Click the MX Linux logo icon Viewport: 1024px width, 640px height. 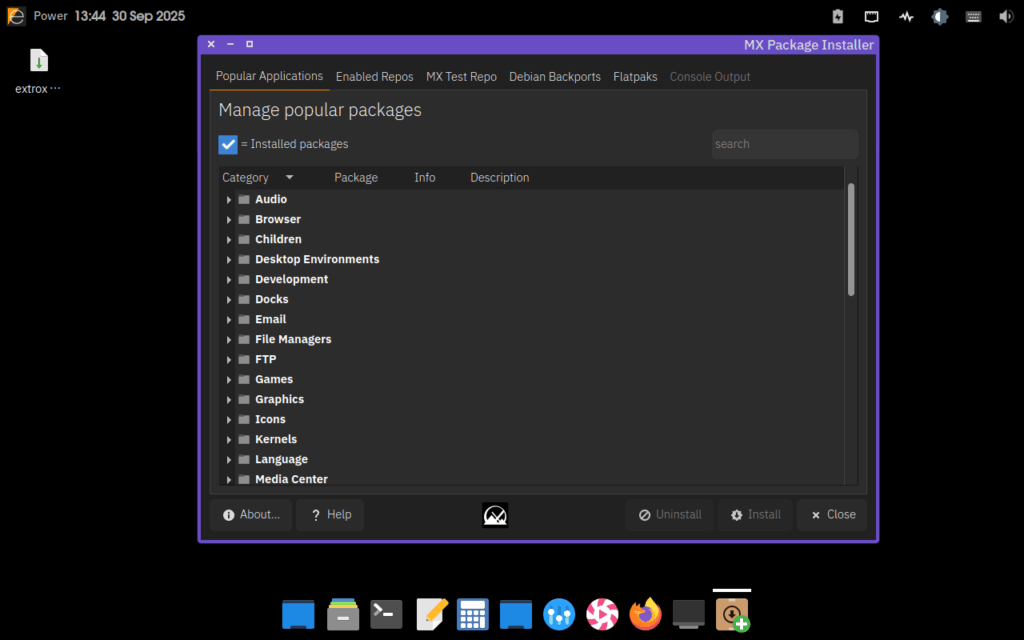tap(495, 515)
